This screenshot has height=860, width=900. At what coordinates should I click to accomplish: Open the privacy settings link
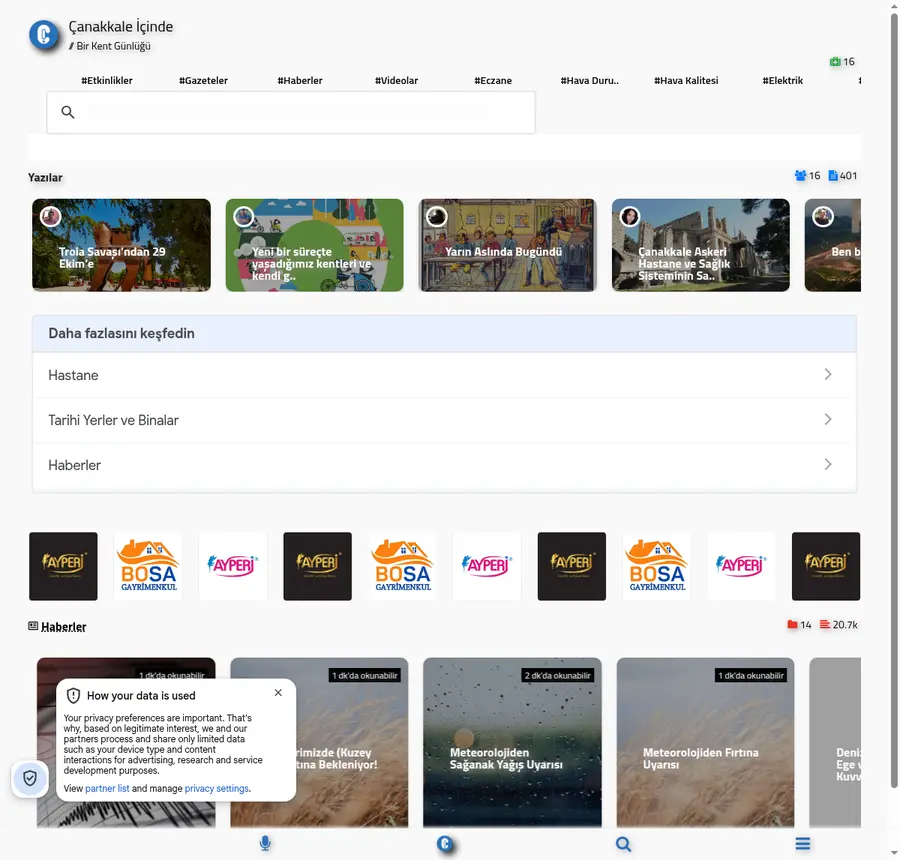coord(216,788)
